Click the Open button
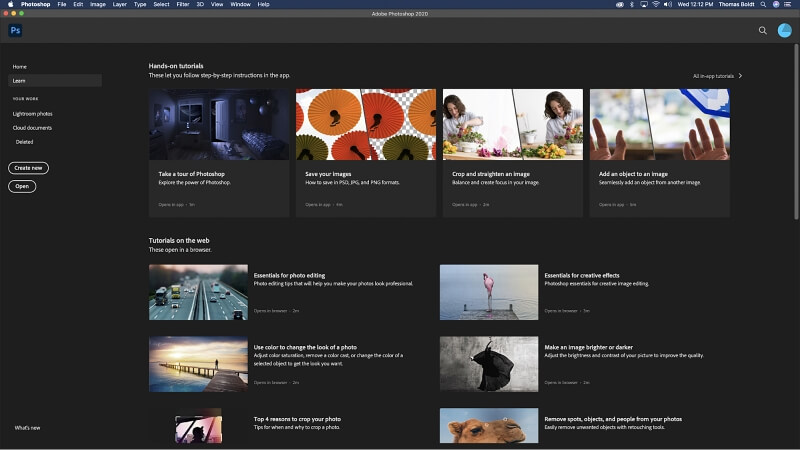The image size is (800, 450). (x=22, y=186)
